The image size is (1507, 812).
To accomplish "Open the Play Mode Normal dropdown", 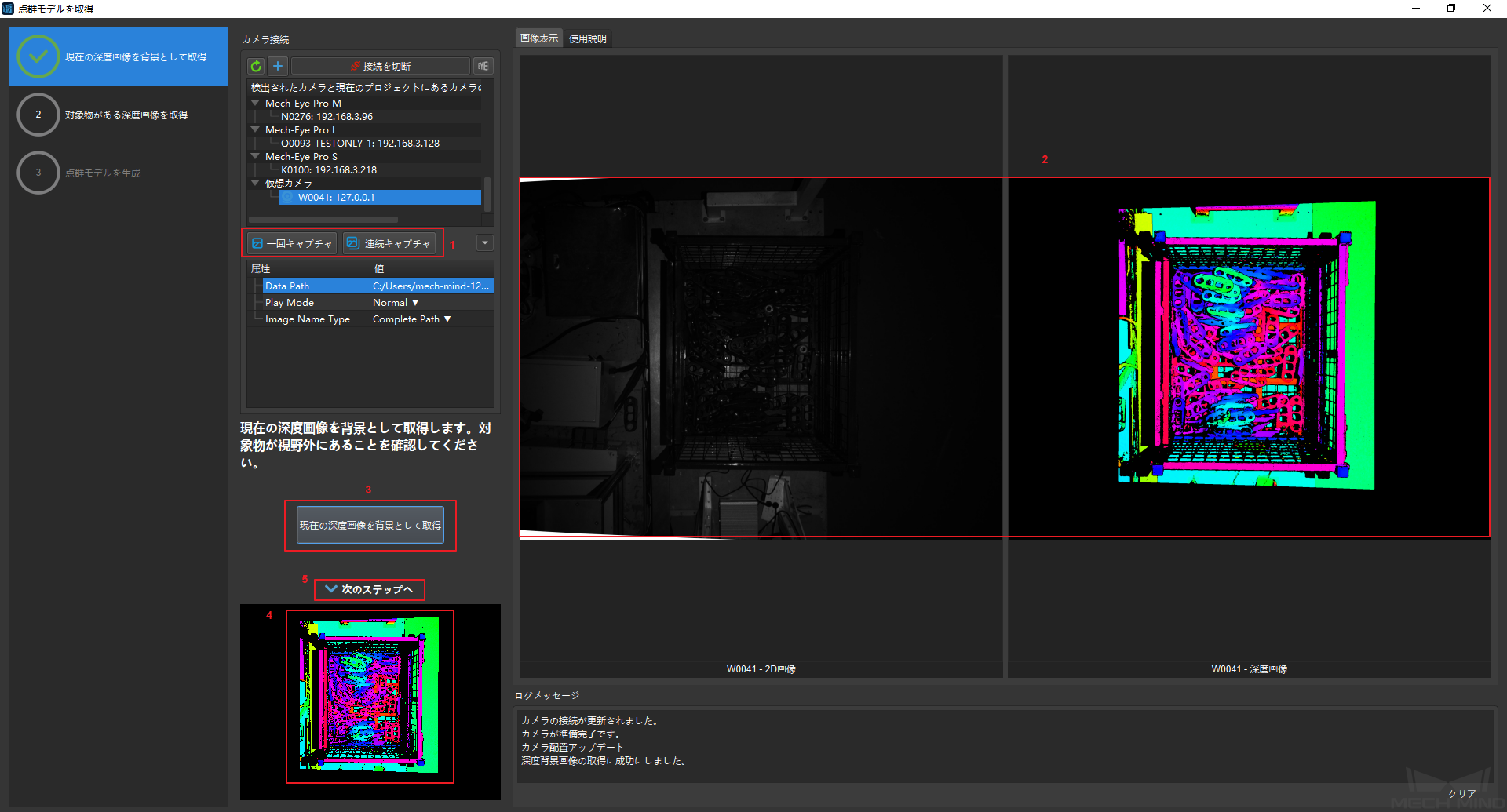I will [x=396, y=303].
